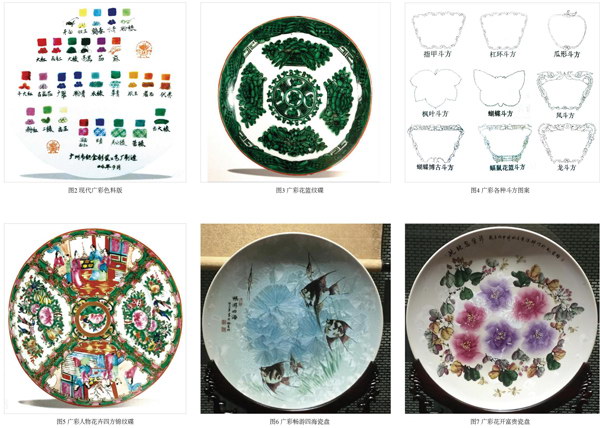Click the caption 图6 广彩畅游四海瓷盘
The width and height of the screenshot is (600, 428).
click(299, 421)
